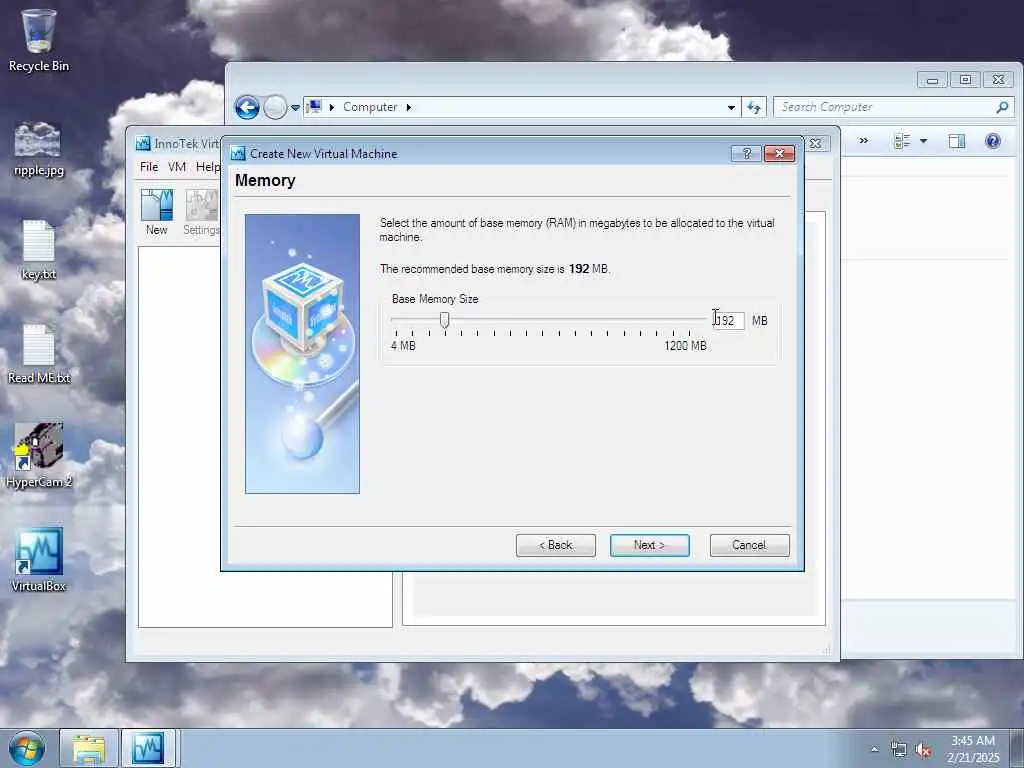The height and width of the screenshot is (768, 1024).
Task: Click the 1200 MB slider maximum label
Action: coord(685,346)
